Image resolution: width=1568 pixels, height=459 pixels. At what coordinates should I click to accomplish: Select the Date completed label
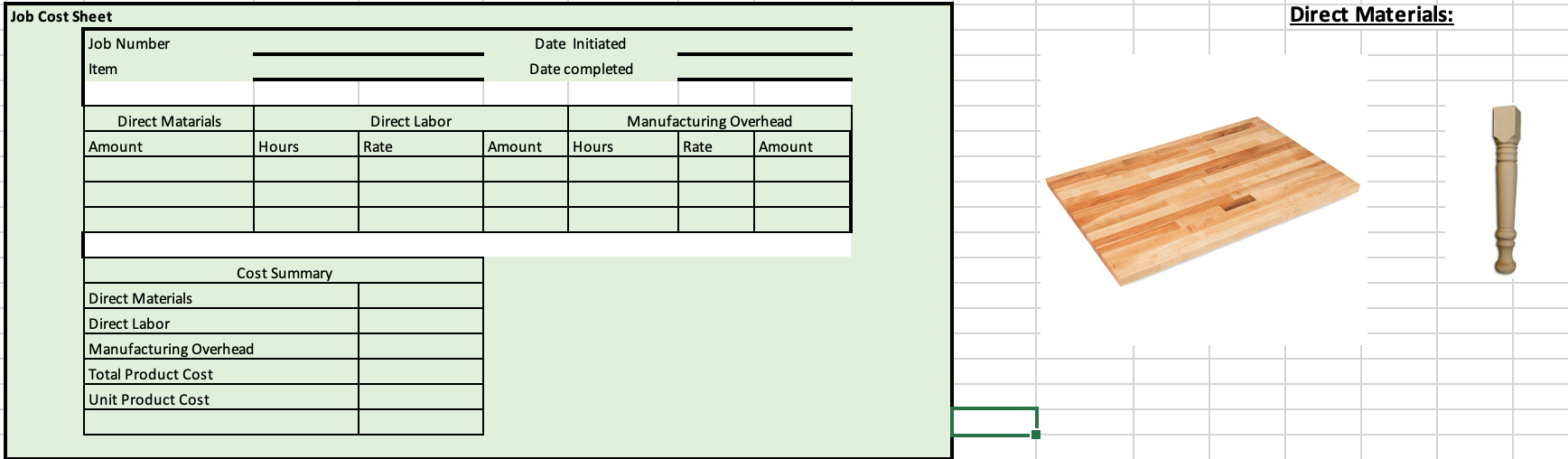coord(581,69)
